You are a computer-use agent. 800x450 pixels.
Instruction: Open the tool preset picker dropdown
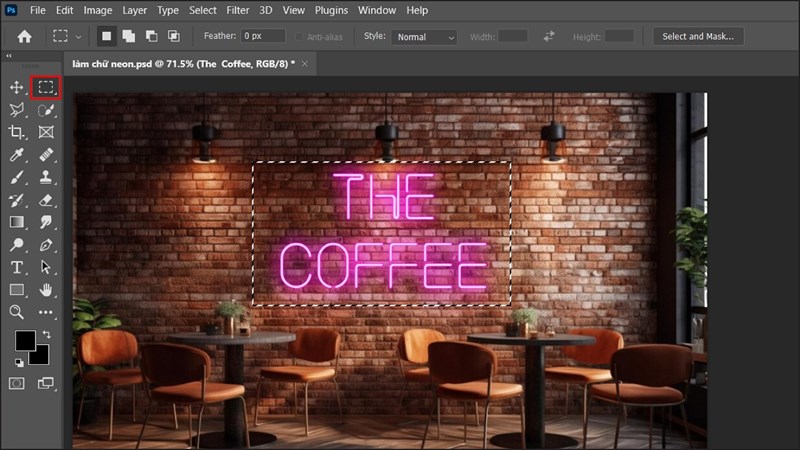pyautogui.click(x=78, y=37)
